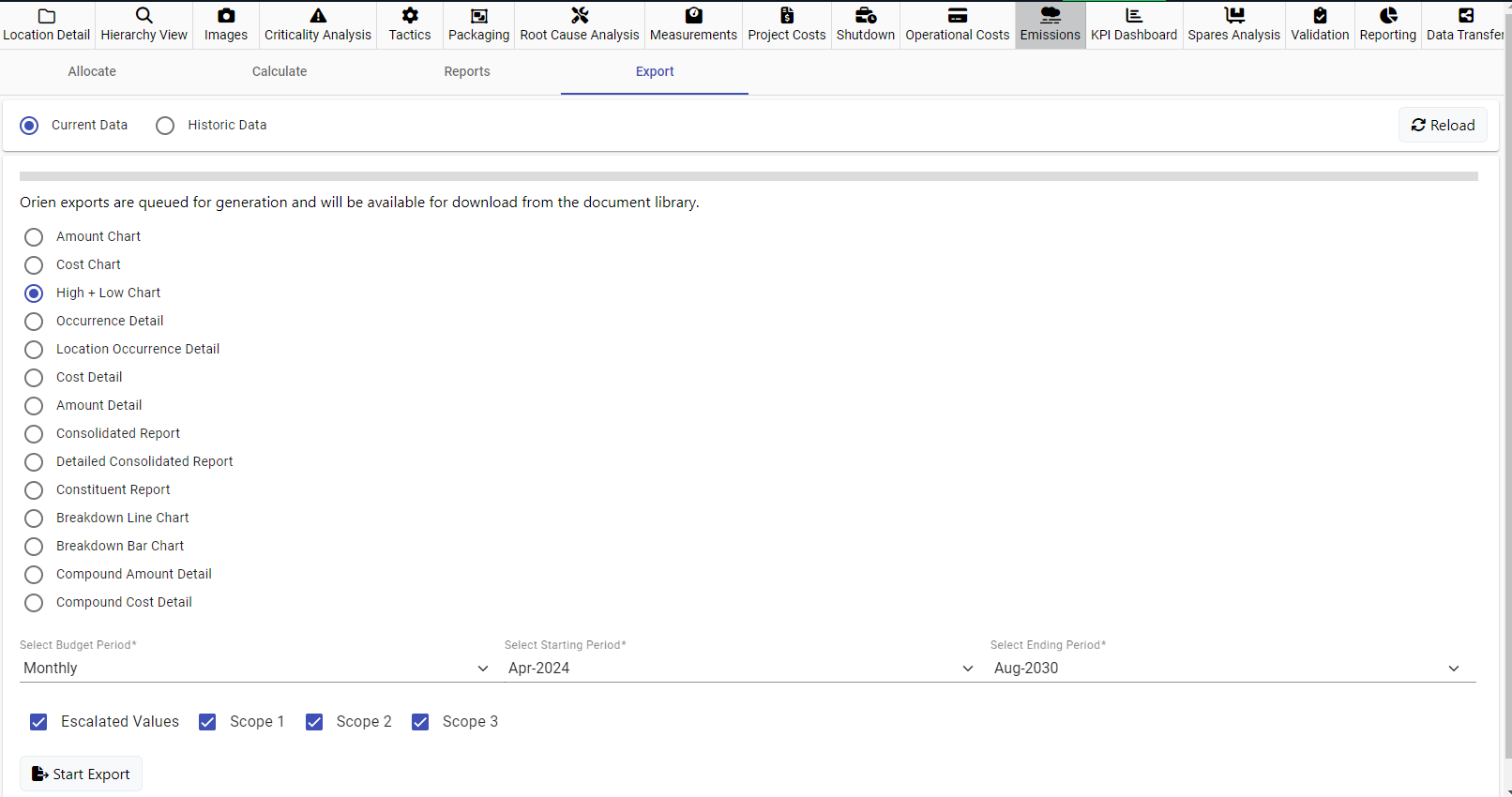Choose Breakdown Line Chart option
This screenshot has height=797, width=1512.
point(34,519)
